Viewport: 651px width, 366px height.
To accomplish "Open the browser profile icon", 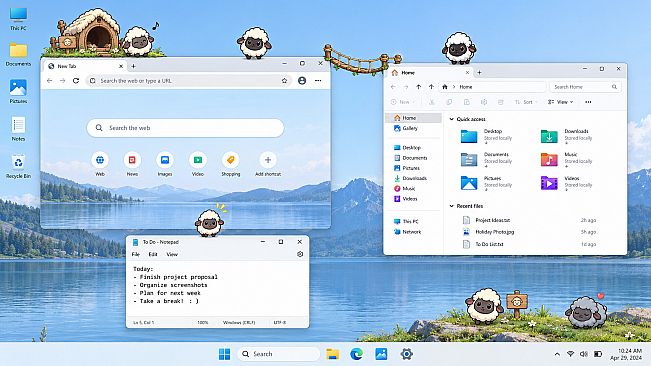I will point(302,81).
